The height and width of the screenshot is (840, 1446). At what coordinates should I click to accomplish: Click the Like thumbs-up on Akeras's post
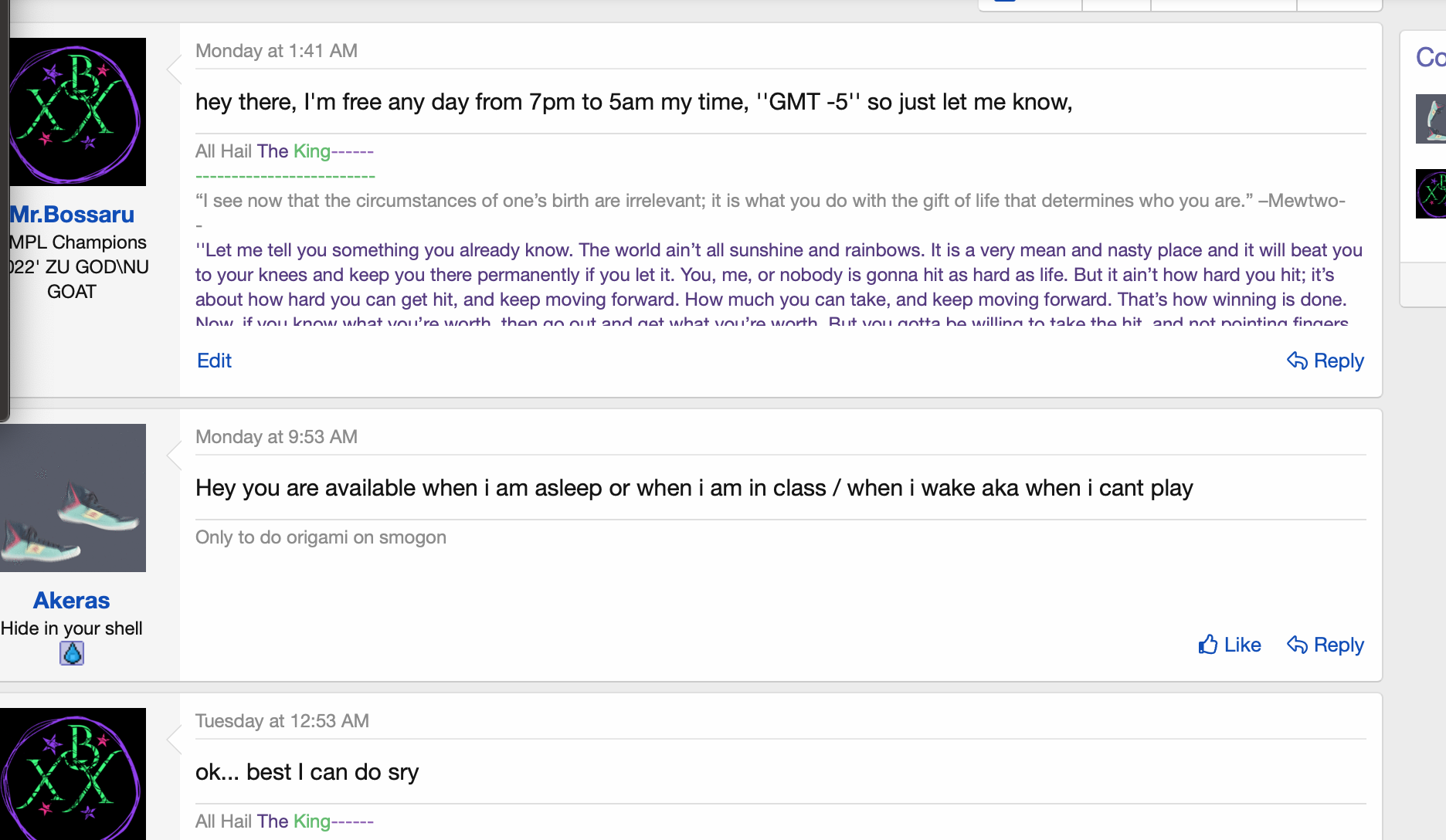click(1229, 645)
